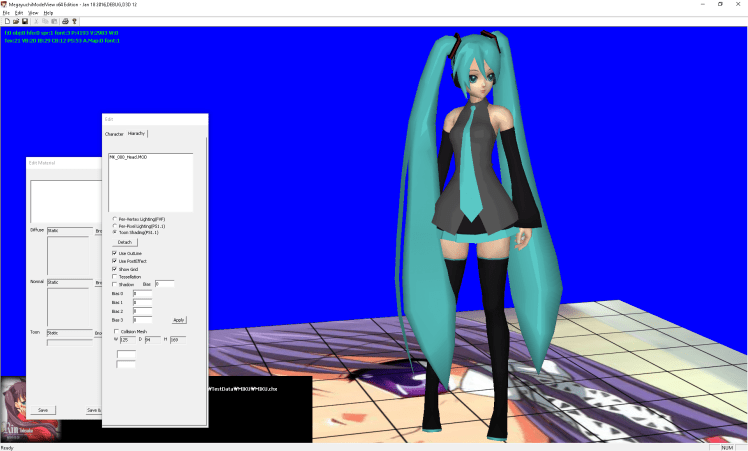Click the Normal Static field in Edit Material
748x451 pixels.
(x=70, y=283)
